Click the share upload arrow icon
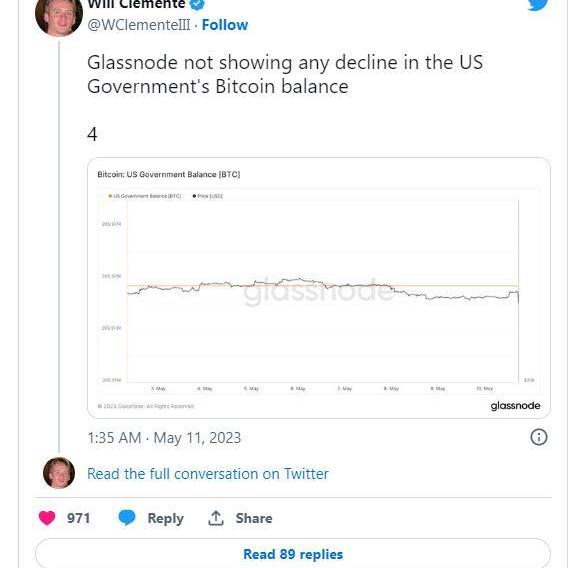This screenshot has height=568, width=586. [x=216, y=518]
